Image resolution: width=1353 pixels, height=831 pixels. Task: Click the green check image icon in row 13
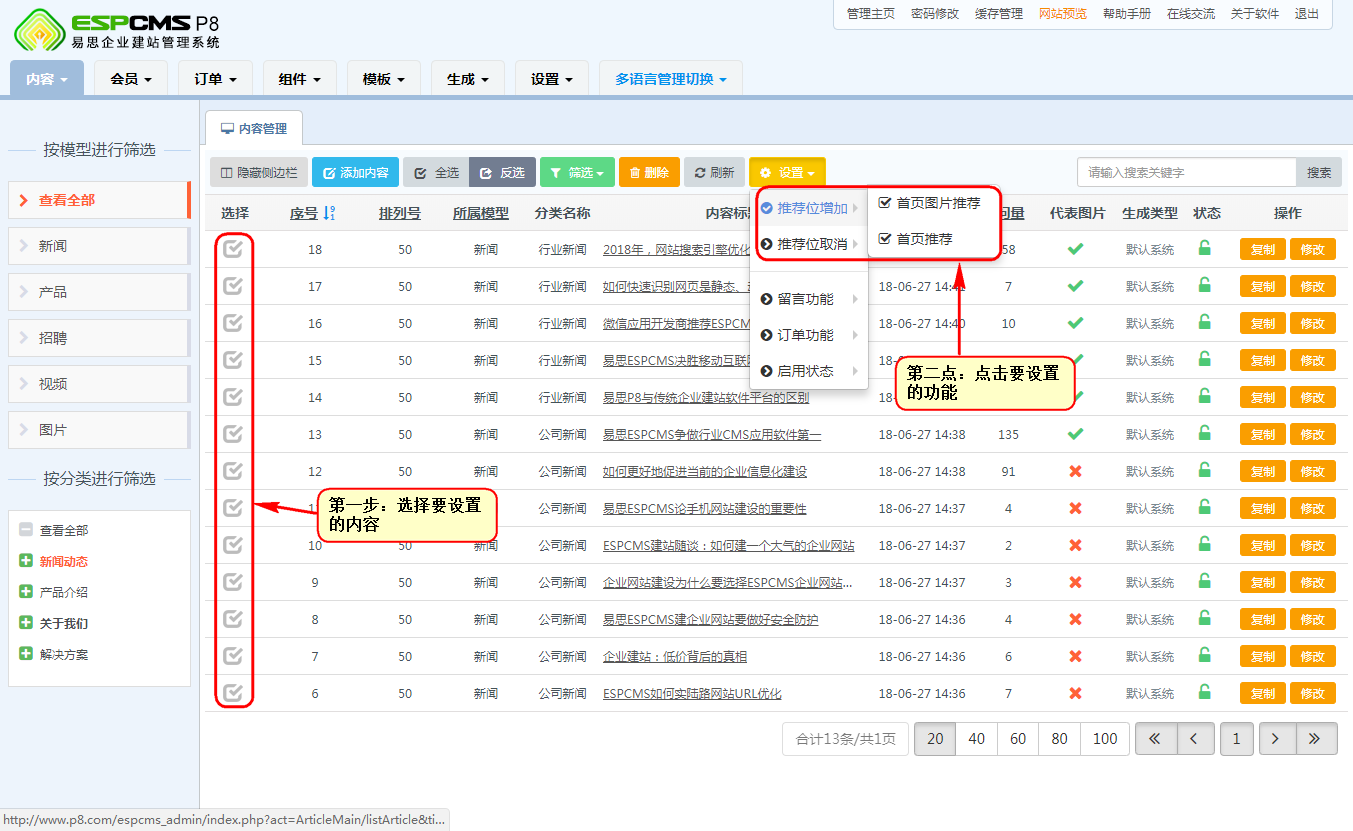(x=1076, y=434)
